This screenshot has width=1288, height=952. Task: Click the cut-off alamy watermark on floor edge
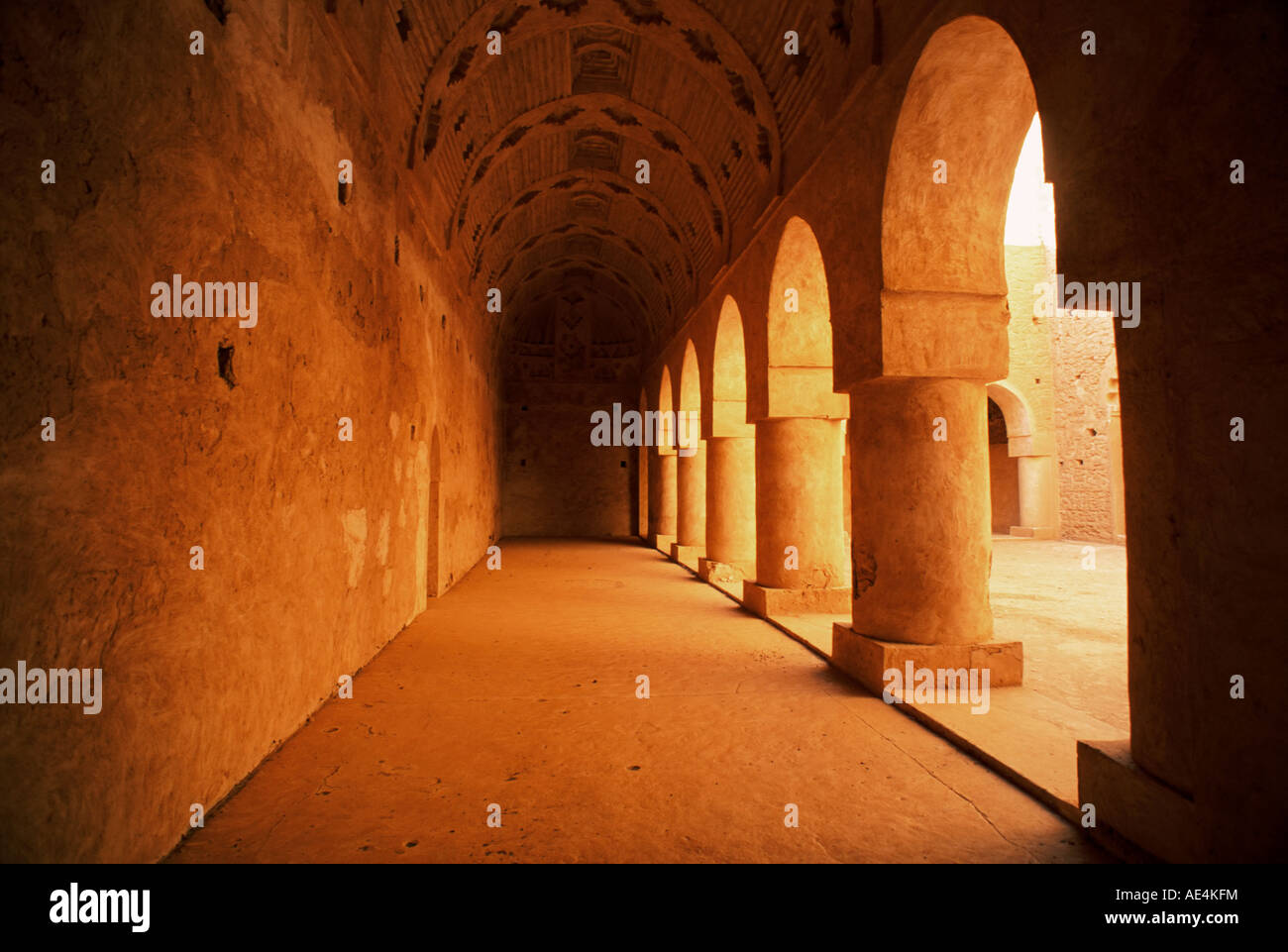51,688
